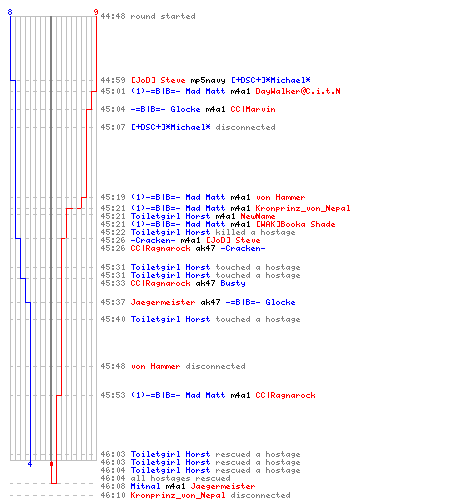Click blue number 4 at graph bottom
This screenshot has width=450, height=500.
point(30,464)
